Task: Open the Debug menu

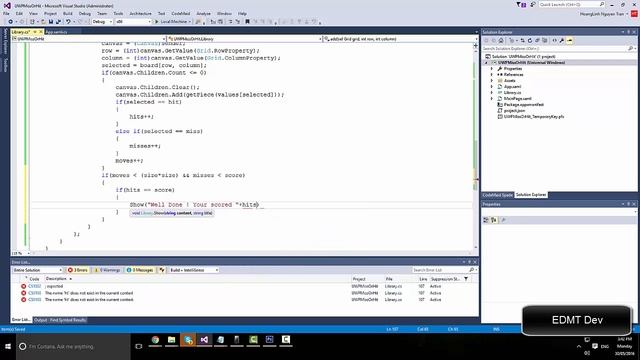Action: point(84,13)
